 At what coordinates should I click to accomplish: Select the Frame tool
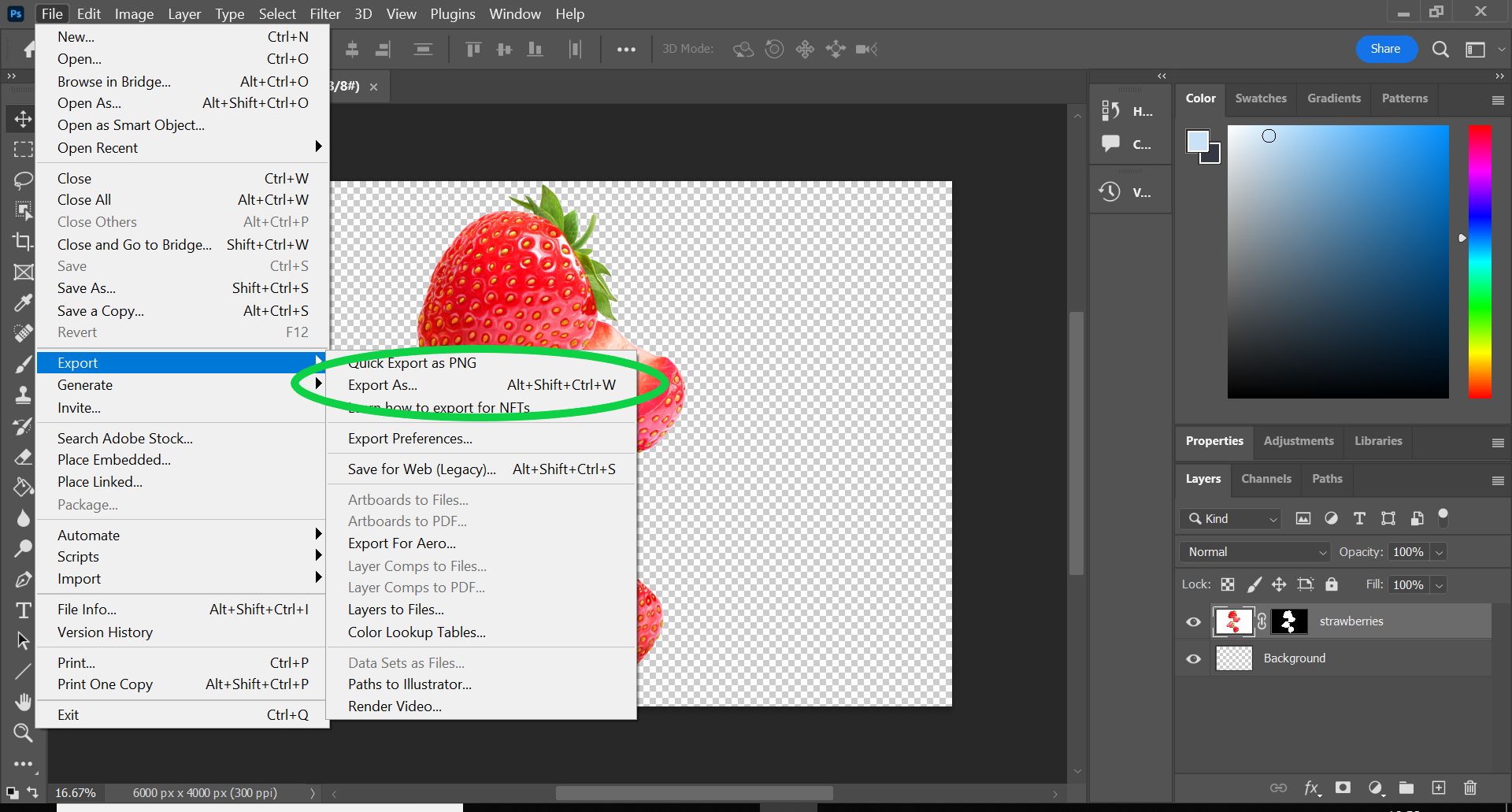tap(23, 272)
